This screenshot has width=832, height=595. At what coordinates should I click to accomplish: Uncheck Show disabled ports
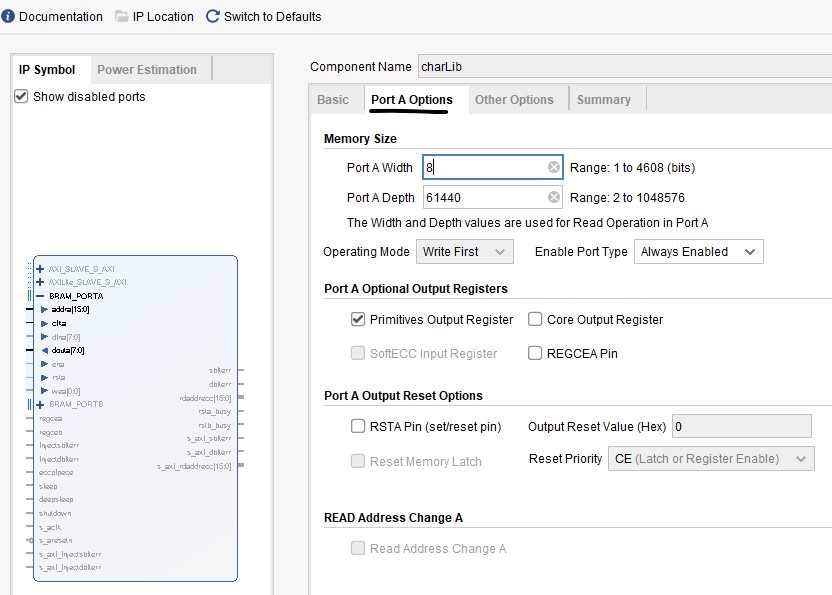pyautogui.click(x=21, y=97)
